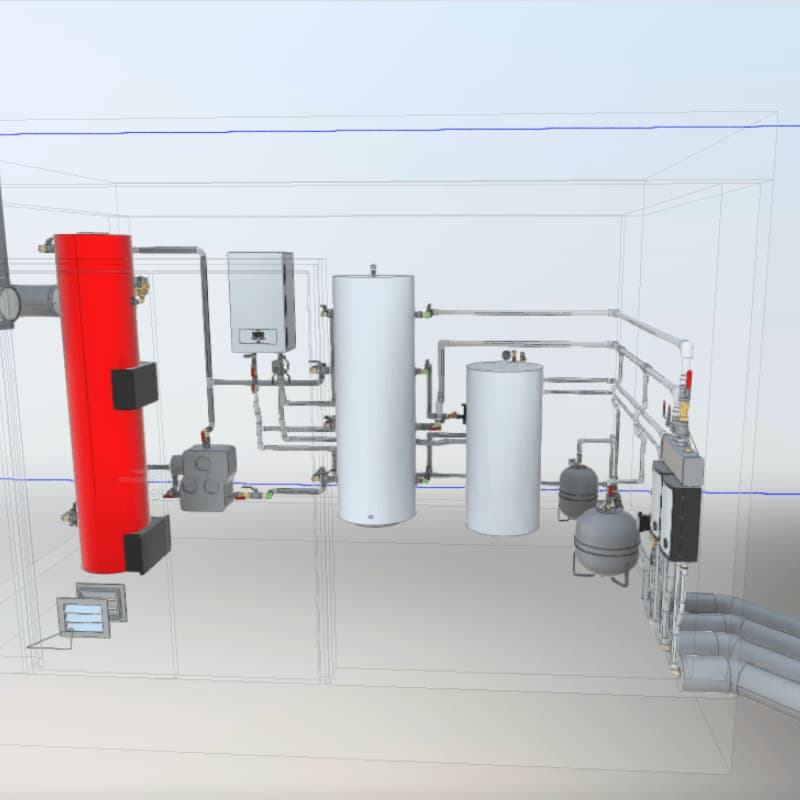The width and height of the screenshot is (800, 800).
Task: Select the grey pump unit beside red tank
Action: tap(204, 478)
